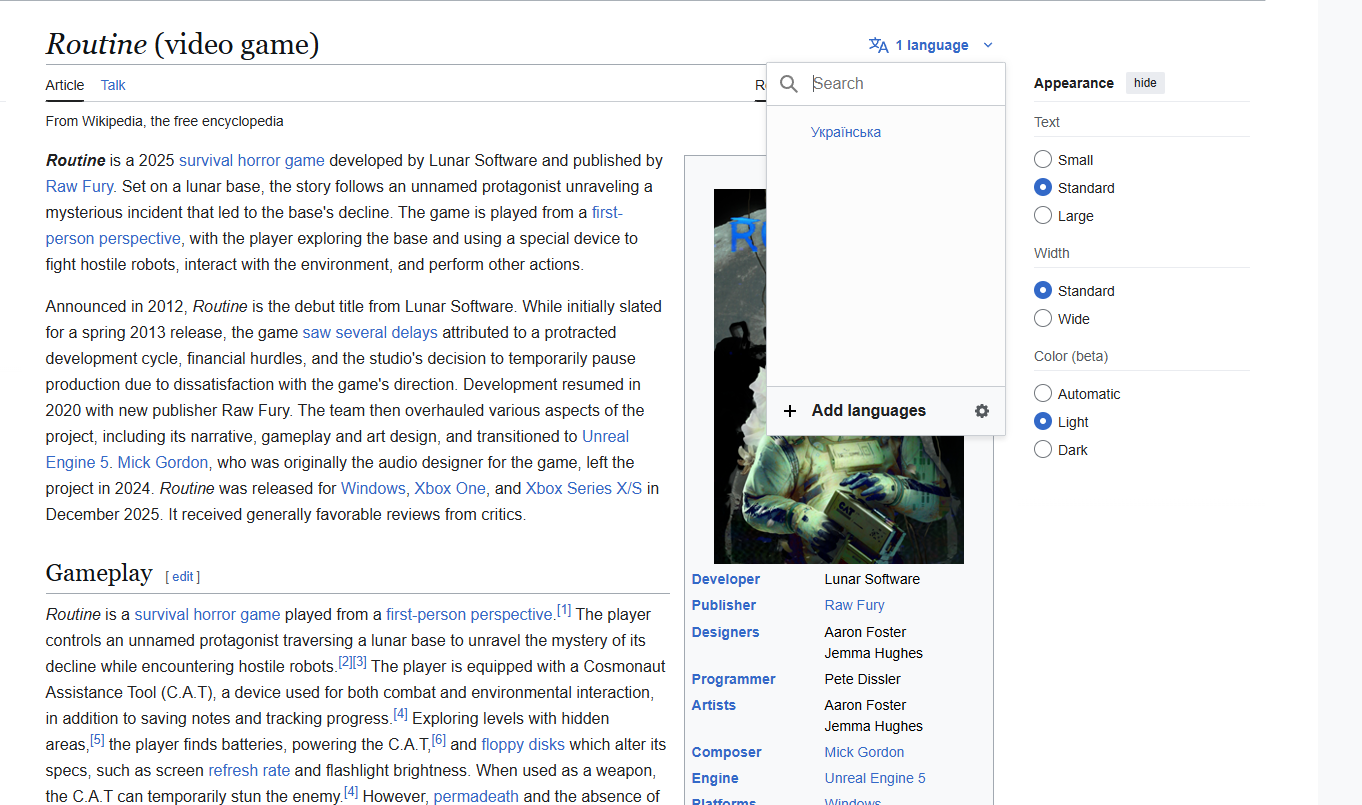
Task: Open Programmer infobox label link
Action: 734,679
